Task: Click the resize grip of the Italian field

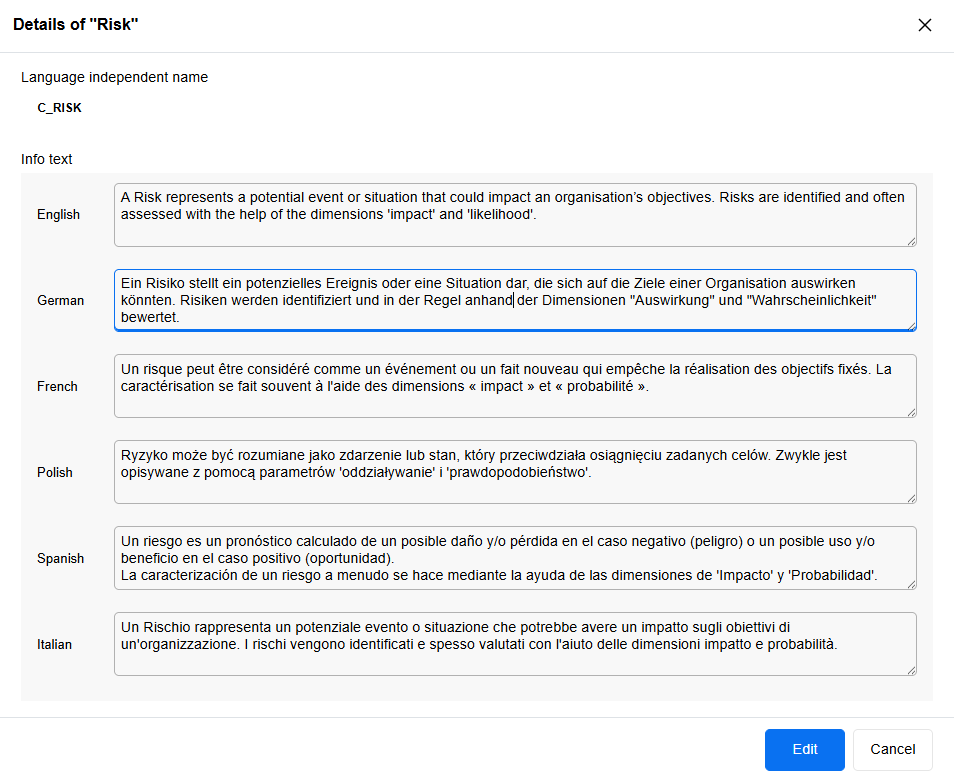Action: coord(911,672)
